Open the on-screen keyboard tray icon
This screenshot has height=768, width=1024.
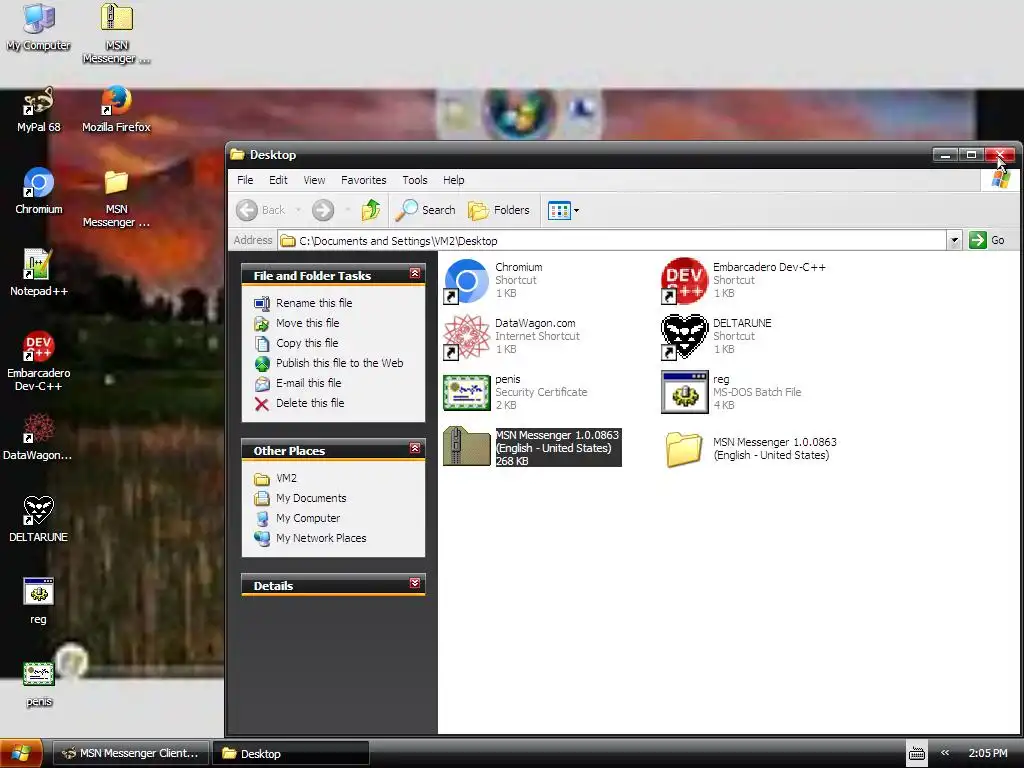(916, 754)
